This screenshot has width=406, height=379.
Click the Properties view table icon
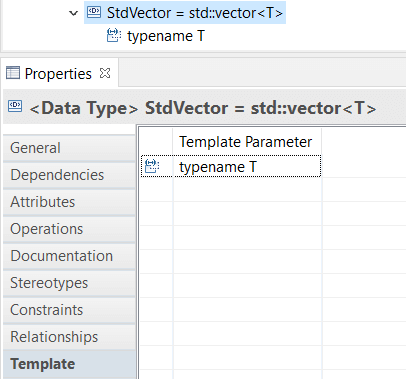[x=13, y=73]
